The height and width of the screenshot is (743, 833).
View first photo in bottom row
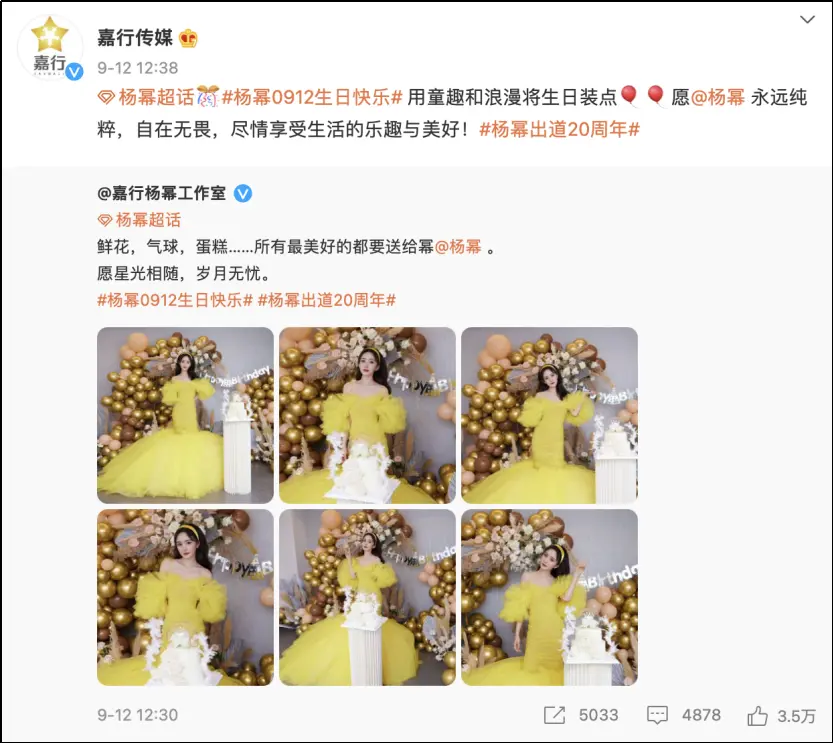[x=185, y=597]
